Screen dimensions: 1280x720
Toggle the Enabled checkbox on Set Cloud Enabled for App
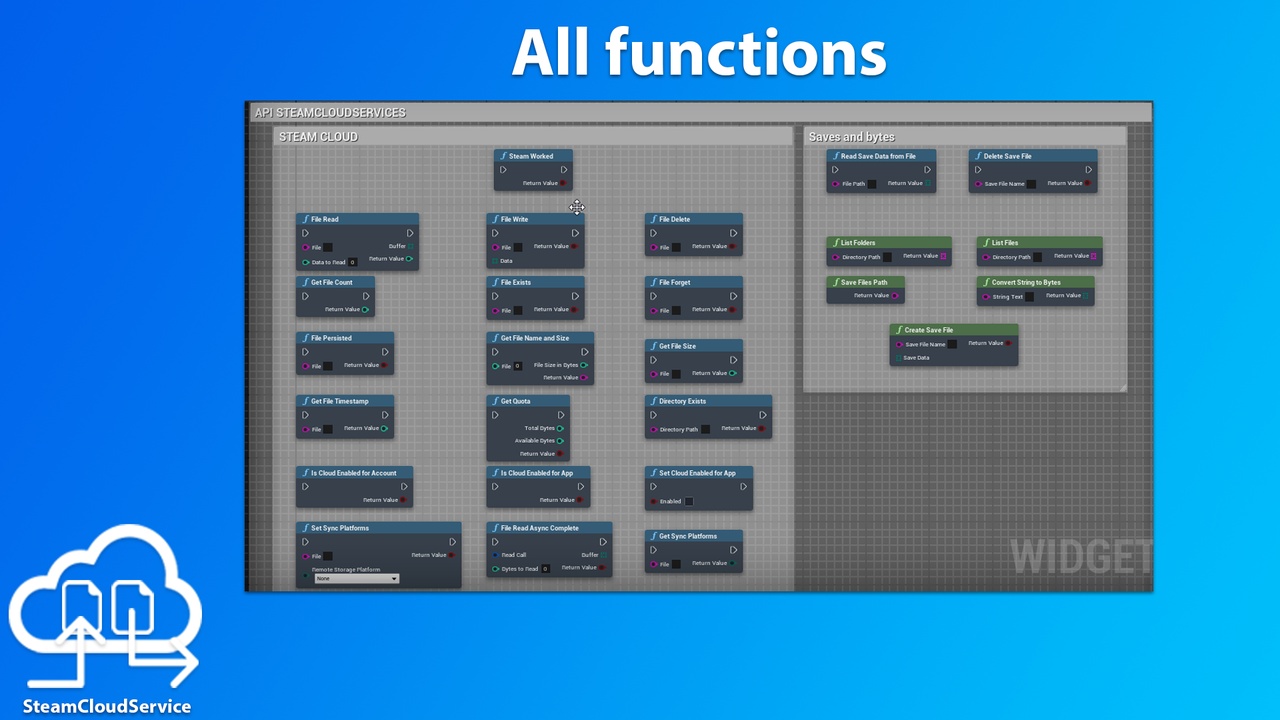(689, 501)
